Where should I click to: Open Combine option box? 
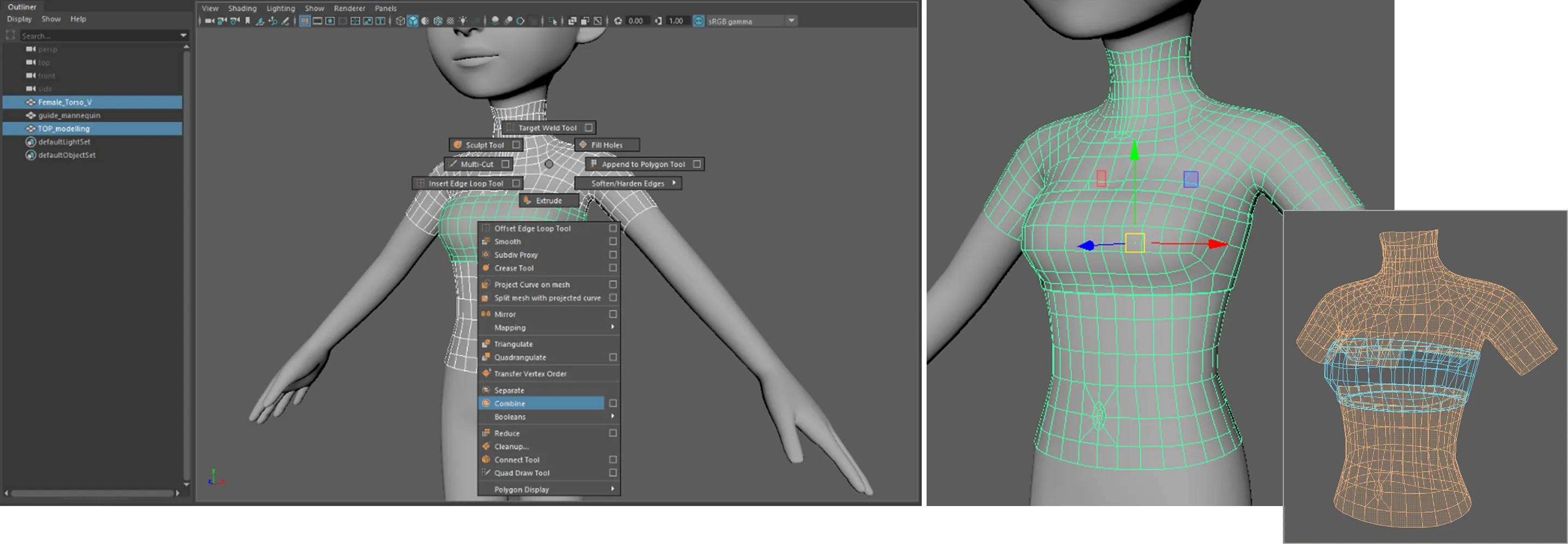tap(613, 404)
